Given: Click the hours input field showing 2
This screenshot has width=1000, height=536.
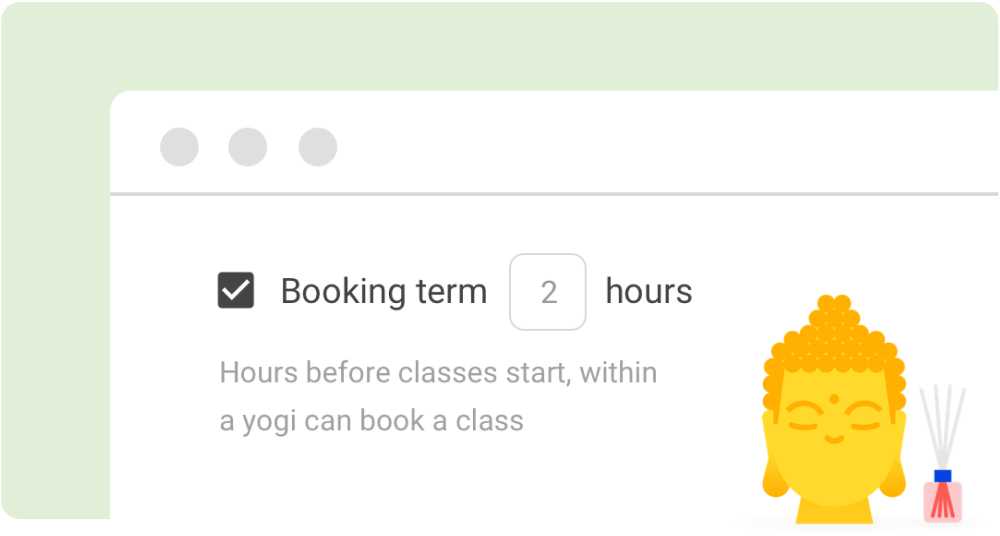Looking at the screenshot, I should click(x=548, y=292).
